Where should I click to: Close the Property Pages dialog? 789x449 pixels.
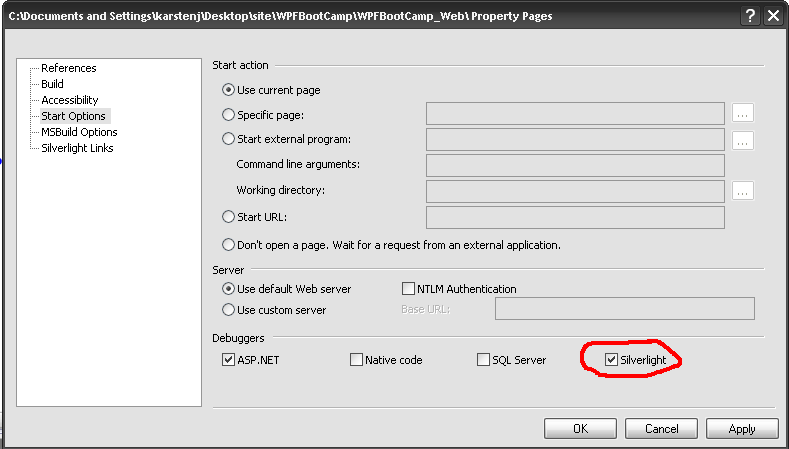773,16
